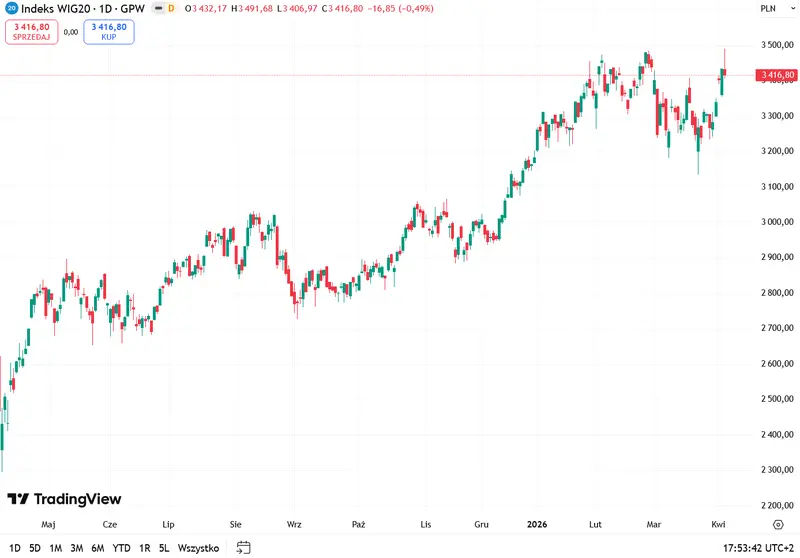The width and height of the screenshot is (800, 558).
Task: Click the KUP 3 416,80 buy button
Action: click(x=109, y=32)
